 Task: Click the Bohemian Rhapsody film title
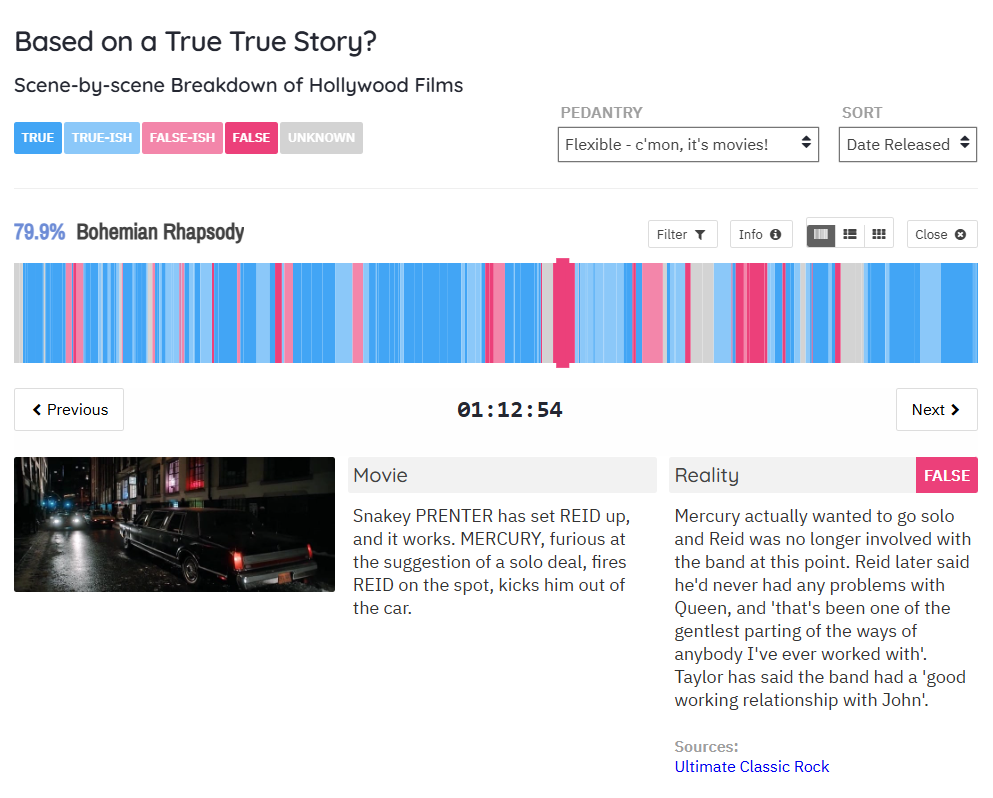coord(160,232)
